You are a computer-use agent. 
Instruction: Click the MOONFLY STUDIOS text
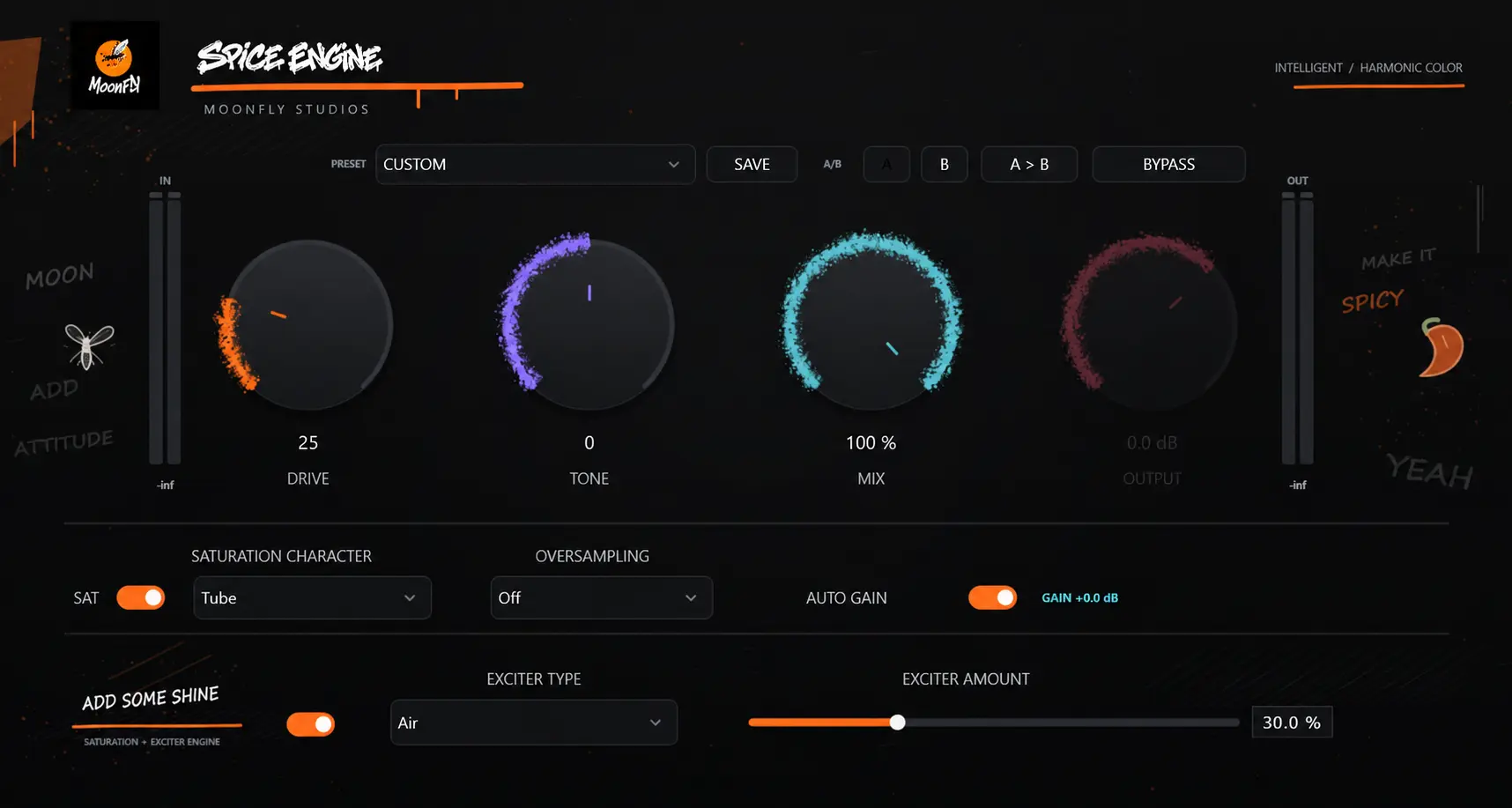286,109
